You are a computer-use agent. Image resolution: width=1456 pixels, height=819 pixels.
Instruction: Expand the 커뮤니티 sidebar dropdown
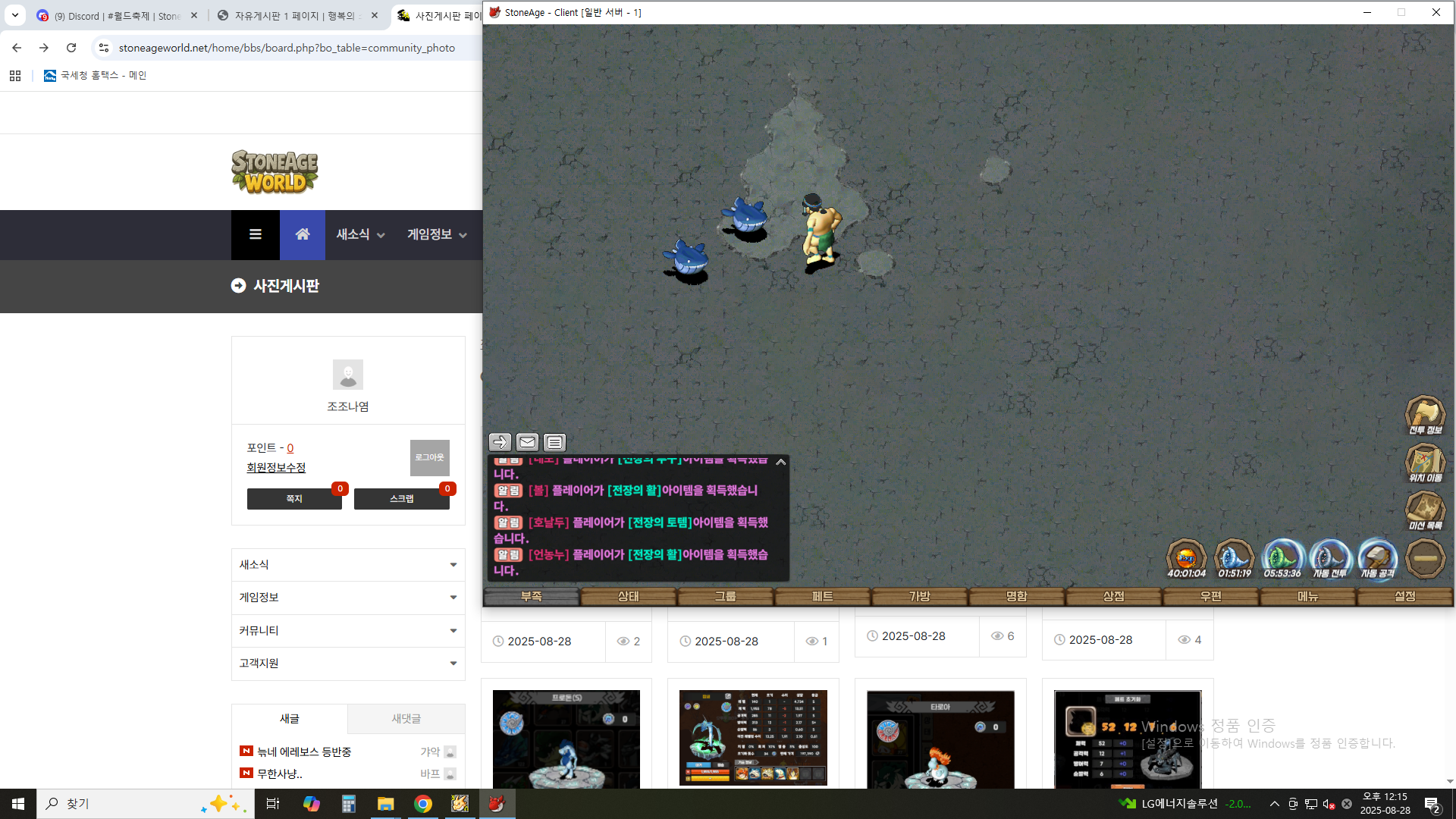(x=348, y=631)
